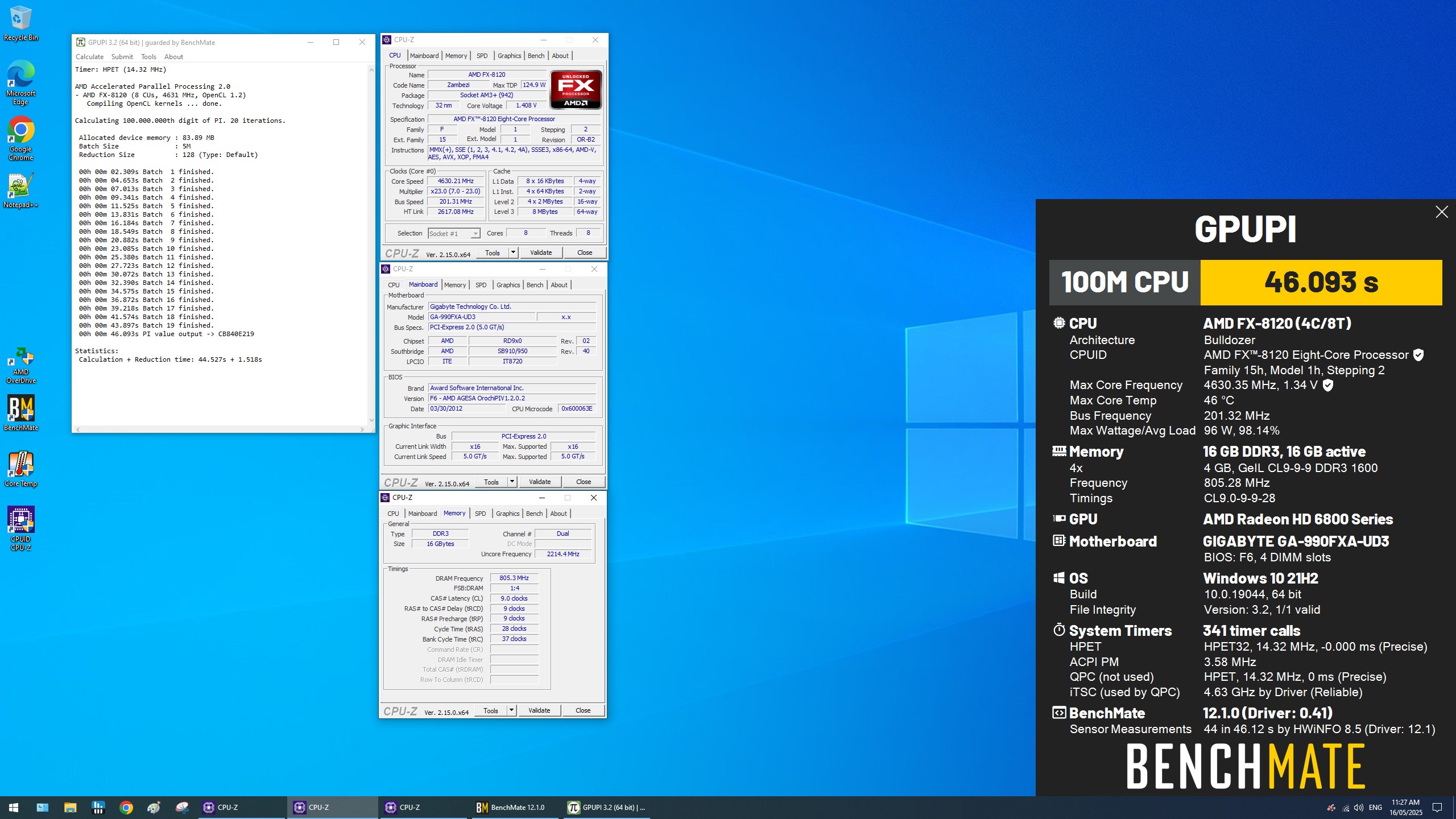Viewport: 1456px width, 819px height.
Task: Expand Tools dropdown arrow in top CPU-Z window
Action: (x=513, y=253)
